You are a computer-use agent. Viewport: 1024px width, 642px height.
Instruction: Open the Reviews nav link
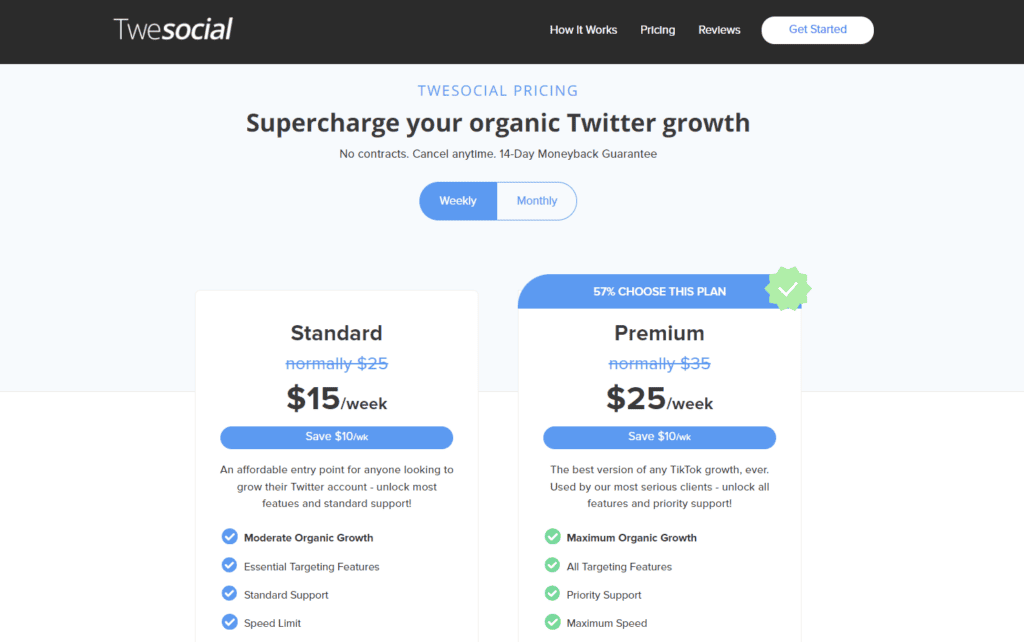[x=719, y=30]
